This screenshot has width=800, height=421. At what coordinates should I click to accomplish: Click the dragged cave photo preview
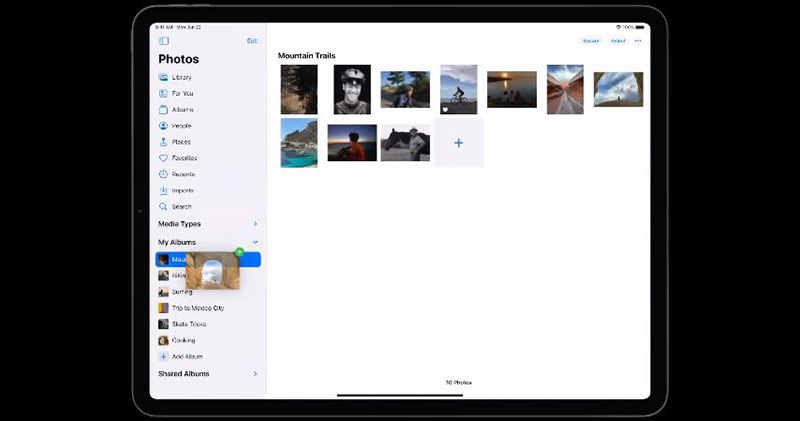click(213, 271)
